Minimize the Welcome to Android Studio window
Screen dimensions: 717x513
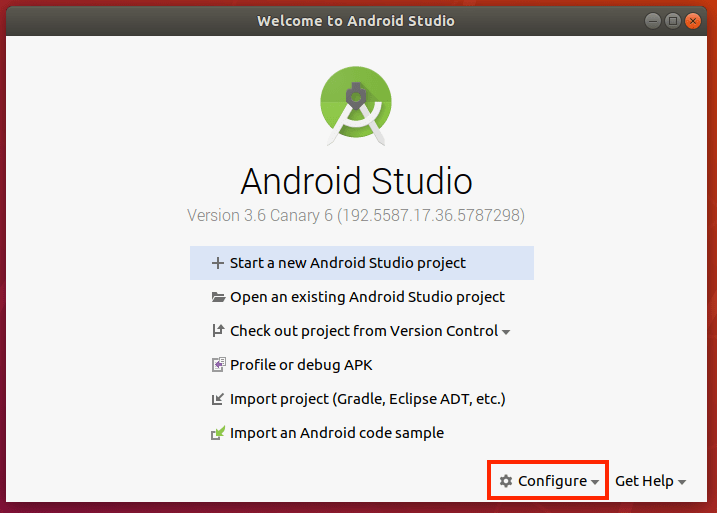653,21
